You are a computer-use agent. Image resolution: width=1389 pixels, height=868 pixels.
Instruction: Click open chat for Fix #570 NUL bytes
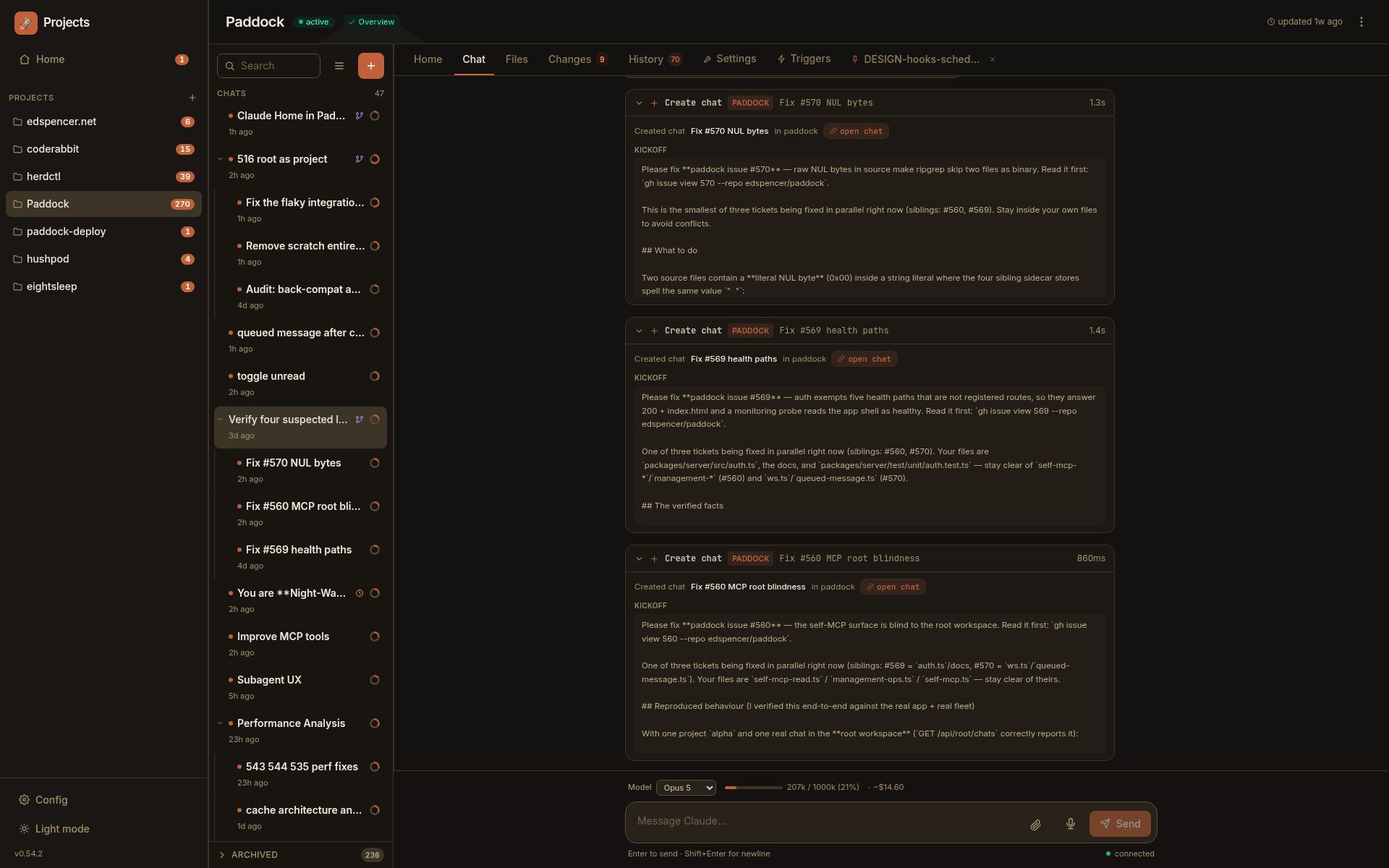point(856,131)
